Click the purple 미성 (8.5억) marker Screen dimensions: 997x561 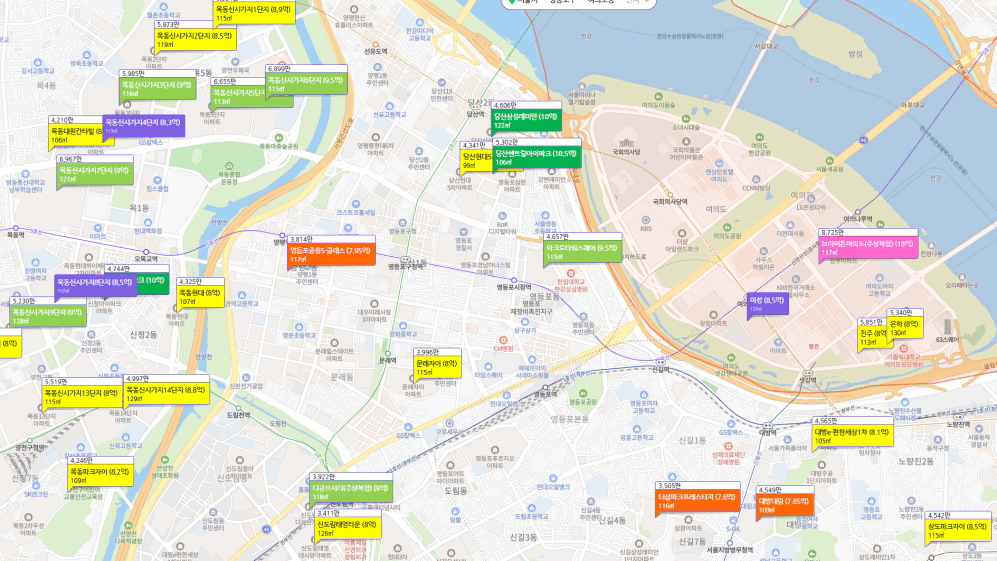point(767,302)
